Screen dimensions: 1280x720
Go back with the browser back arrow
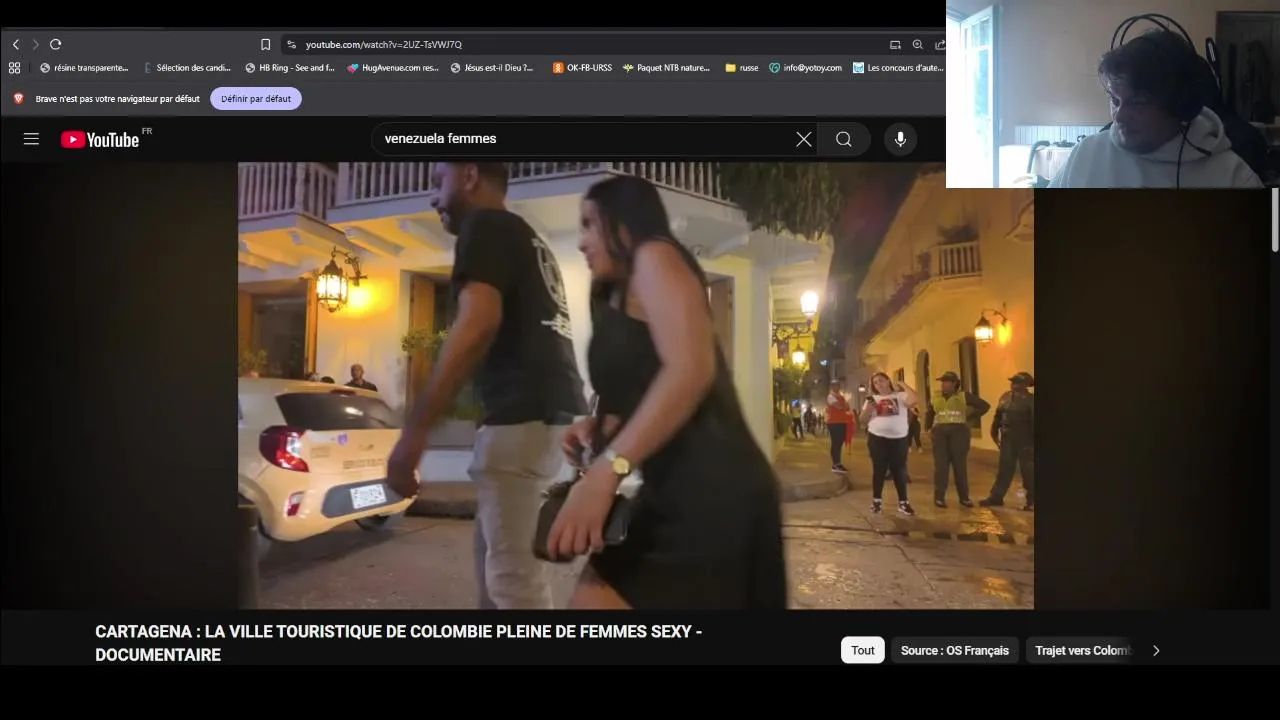coord(16,44)
